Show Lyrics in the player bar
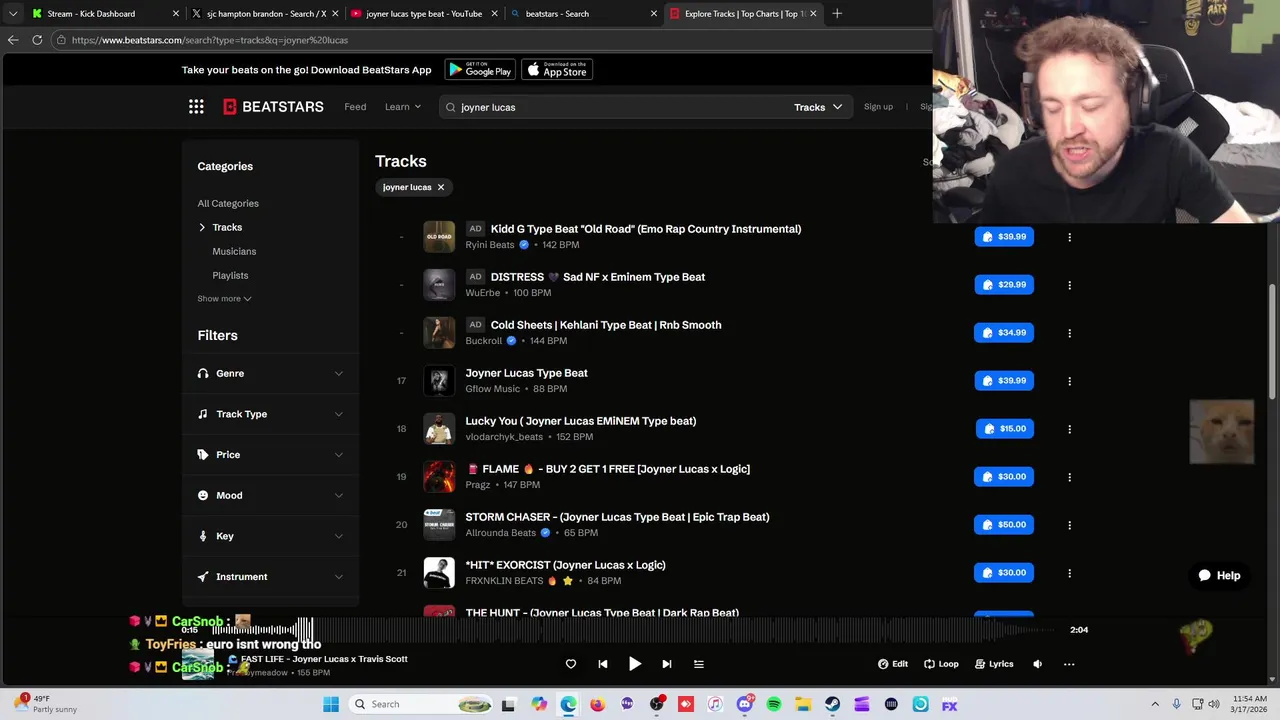1280x720 pixels. click(994, 664)
